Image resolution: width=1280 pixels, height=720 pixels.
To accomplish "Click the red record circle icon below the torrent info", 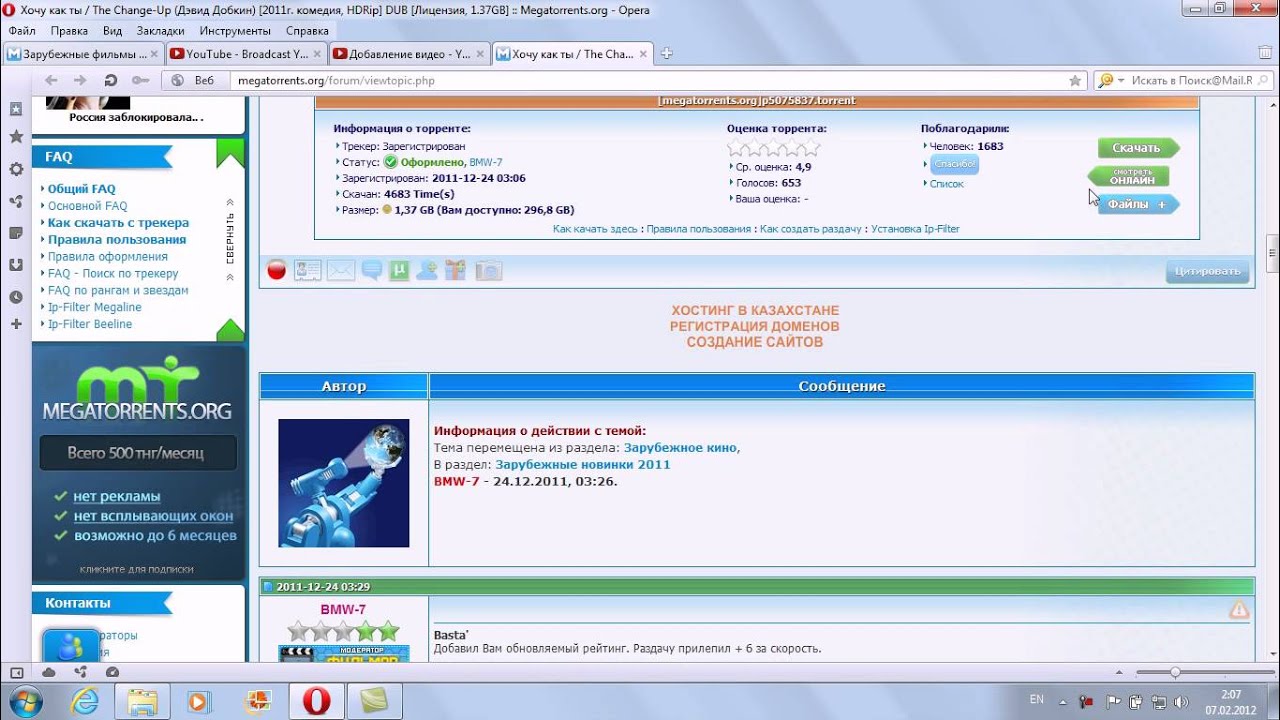I will pos(277,270).
